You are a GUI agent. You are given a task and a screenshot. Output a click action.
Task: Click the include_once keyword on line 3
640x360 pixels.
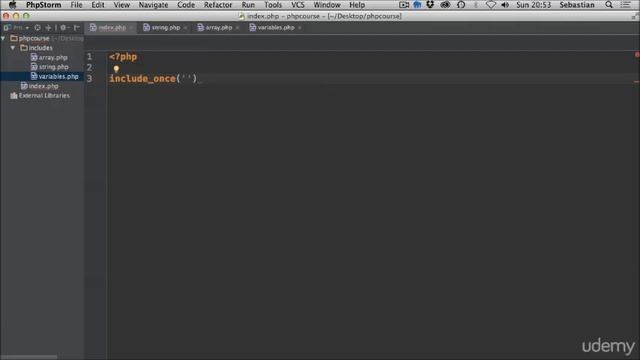pyautogui.click(x=142, y=78)
